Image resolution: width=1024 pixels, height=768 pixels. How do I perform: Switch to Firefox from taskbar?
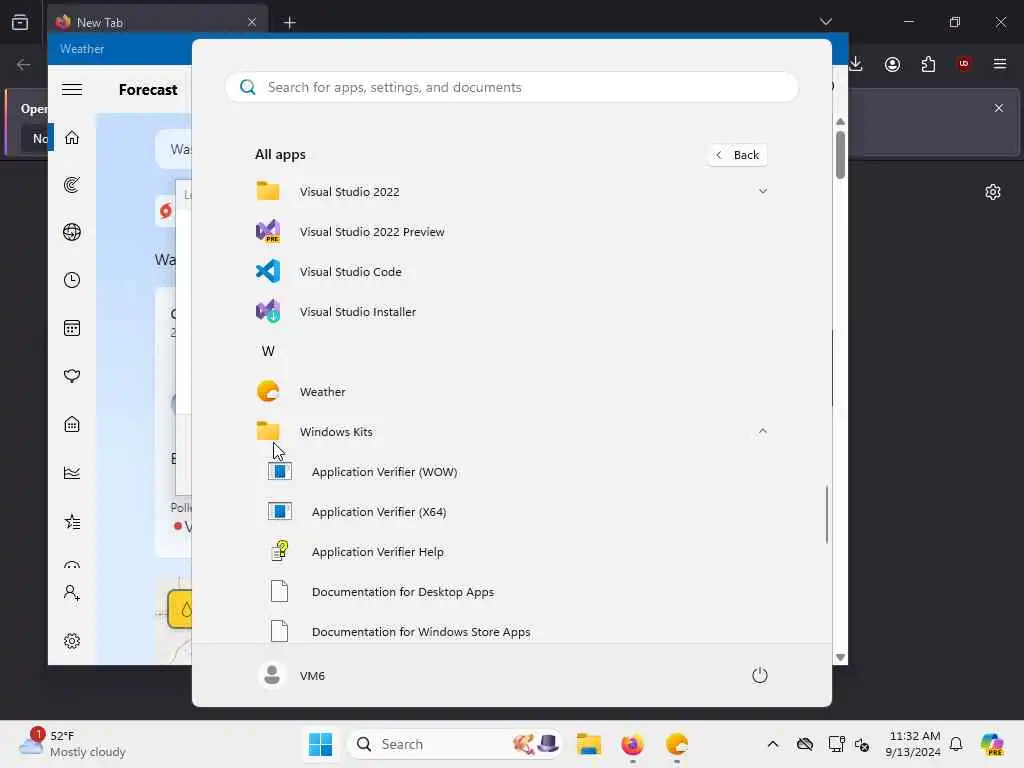632,744
